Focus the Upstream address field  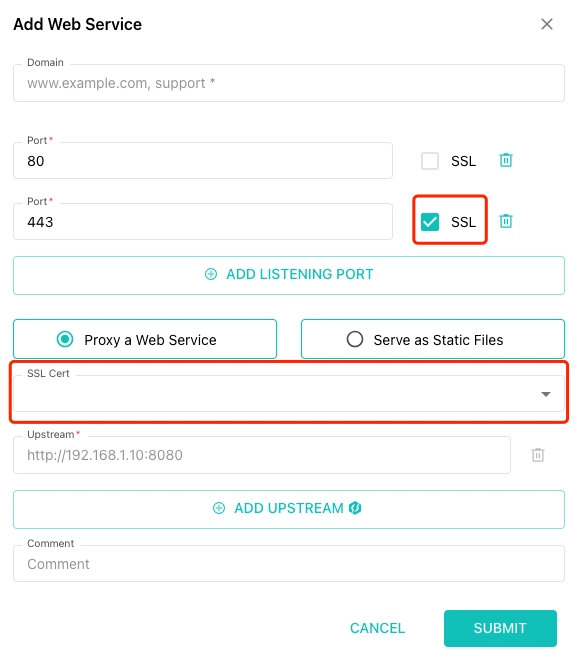click(x=262, y=455)
